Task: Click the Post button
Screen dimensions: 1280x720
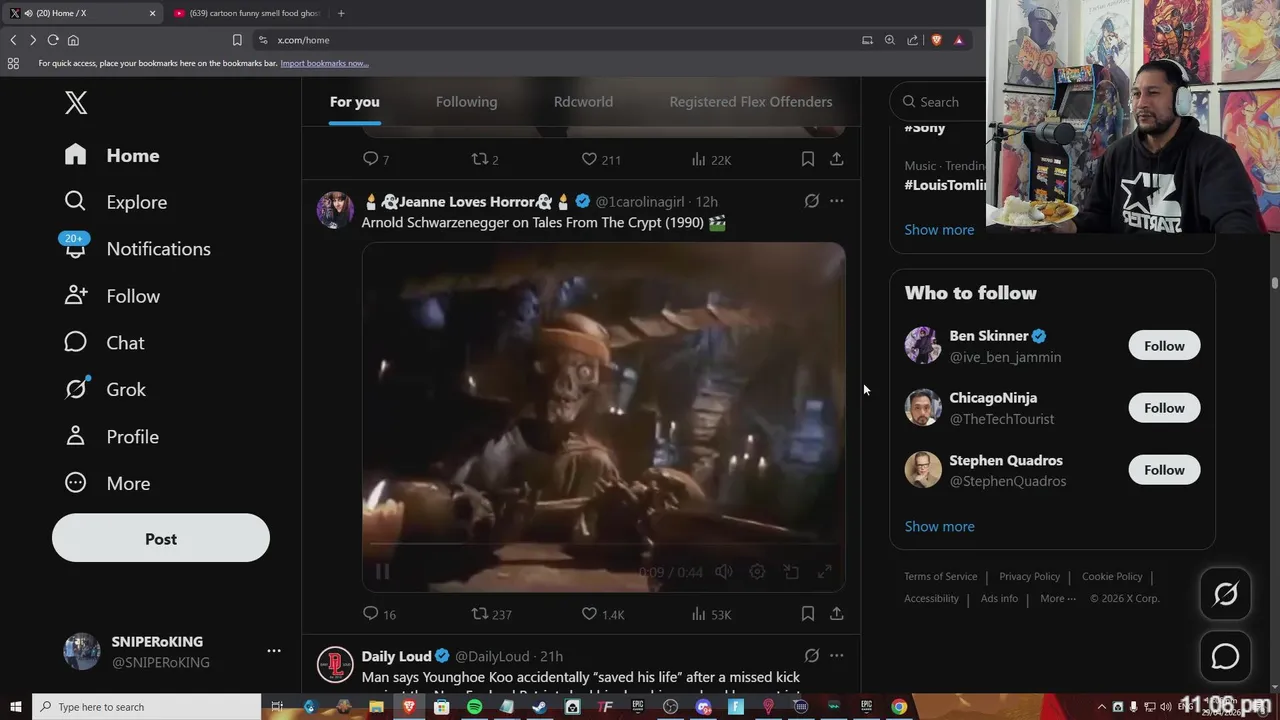Action: click(x=161, y=539)
